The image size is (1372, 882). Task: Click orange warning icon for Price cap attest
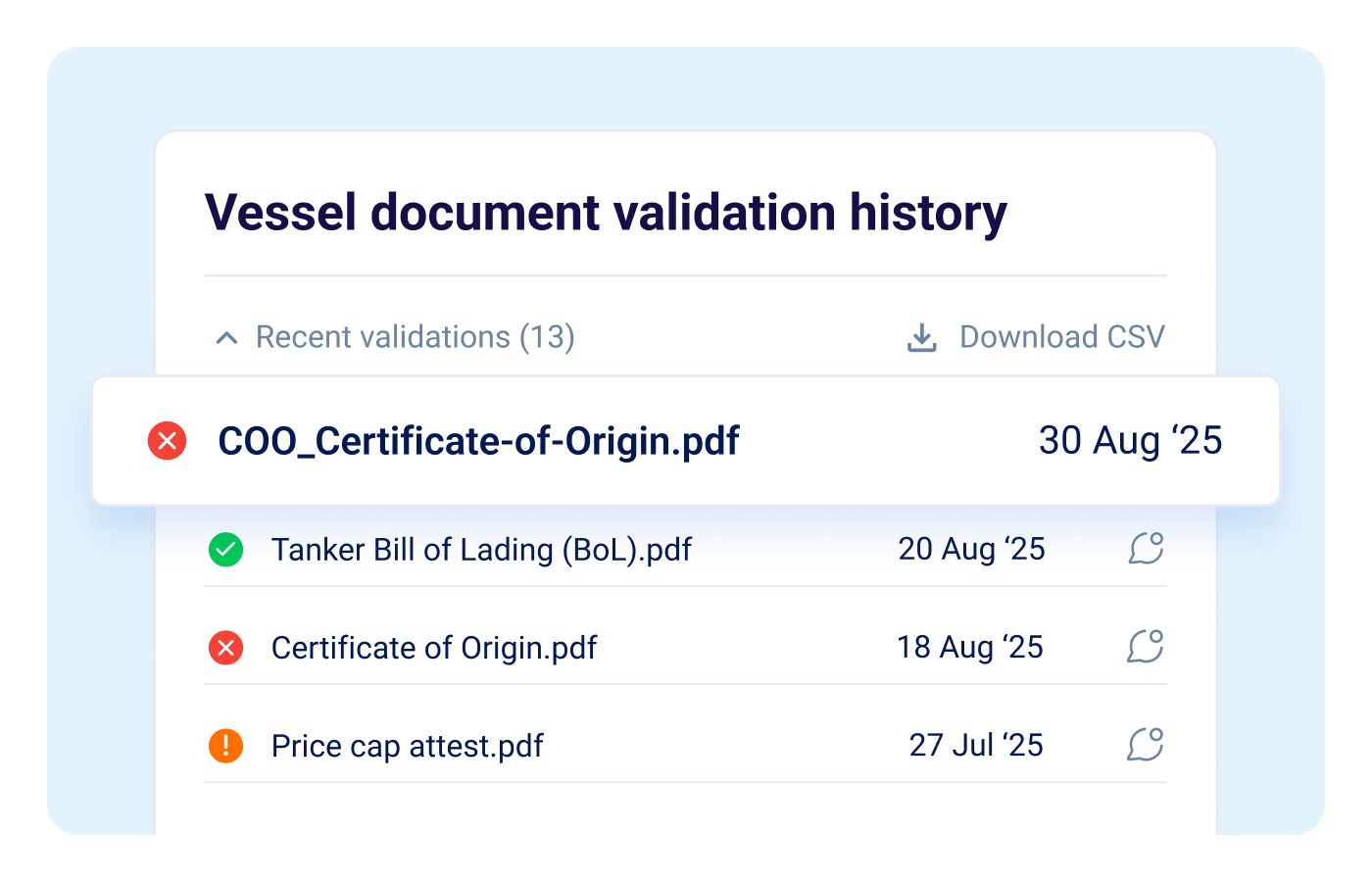pyautogui.click(x=226, y=746)
